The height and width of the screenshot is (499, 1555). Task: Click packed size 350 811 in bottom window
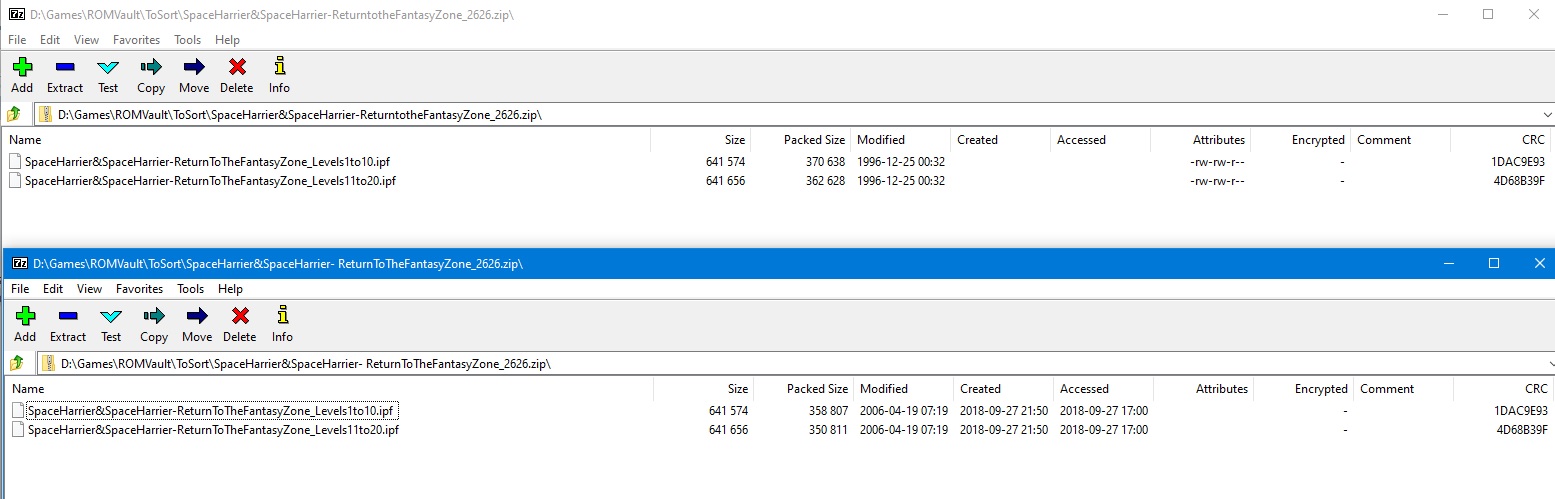pos(828,430)
